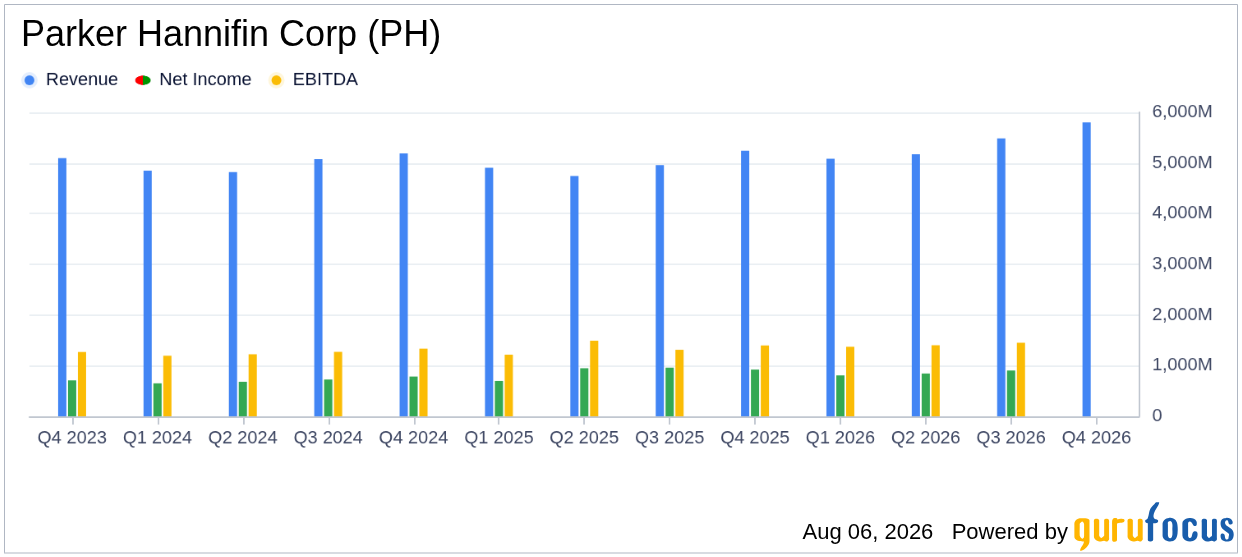Select the Q3 2024 revenue bar
This screenshot has width=1242, height=557.
coord(318,287)
